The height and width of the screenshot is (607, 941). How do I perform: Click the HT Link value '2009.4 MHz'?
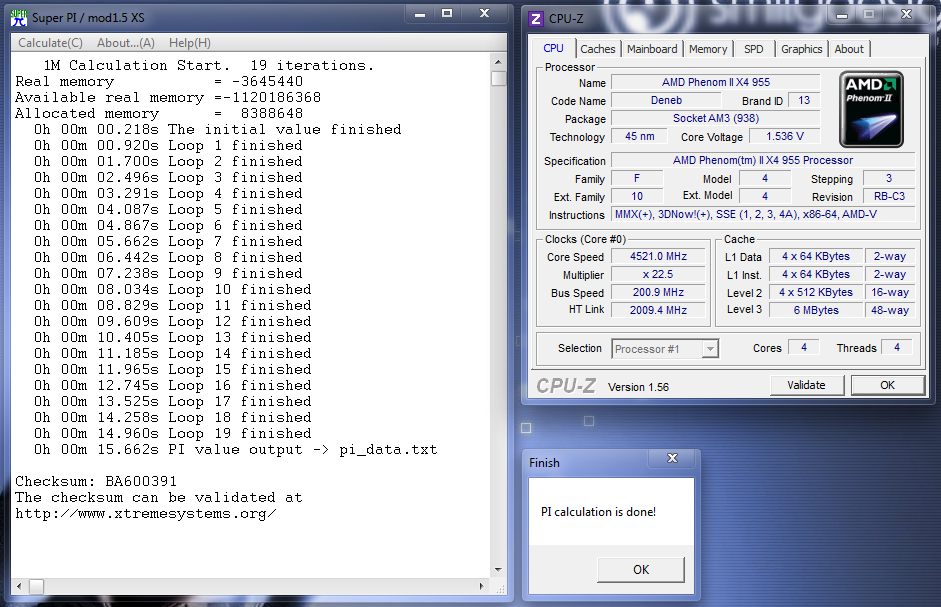(x=658, y=310)
